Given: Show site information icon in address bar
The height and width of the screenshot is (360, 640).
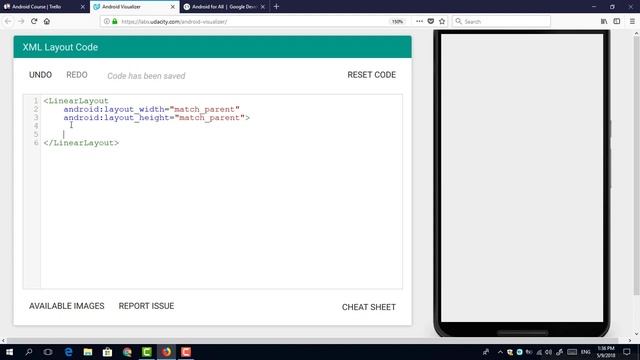Looking at the screenshot, I should [107, 21].
